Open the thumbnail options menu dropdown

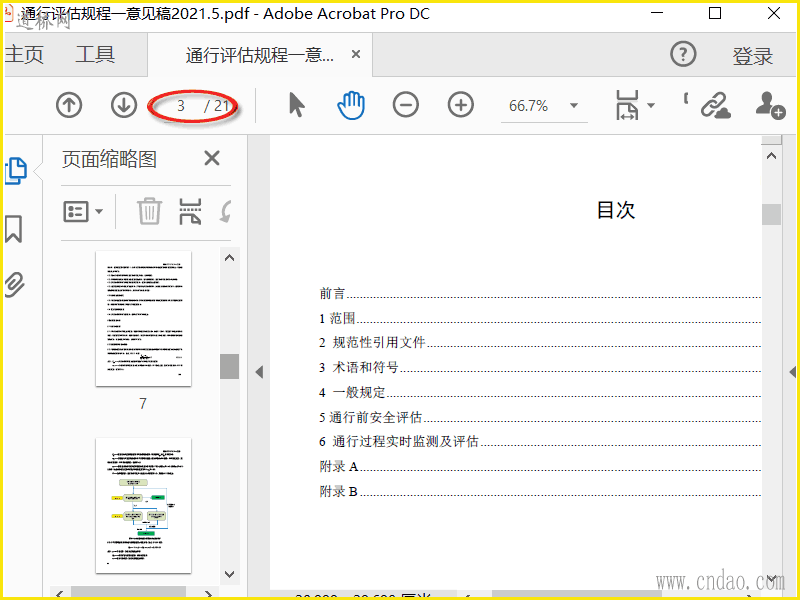coord(83,211)
